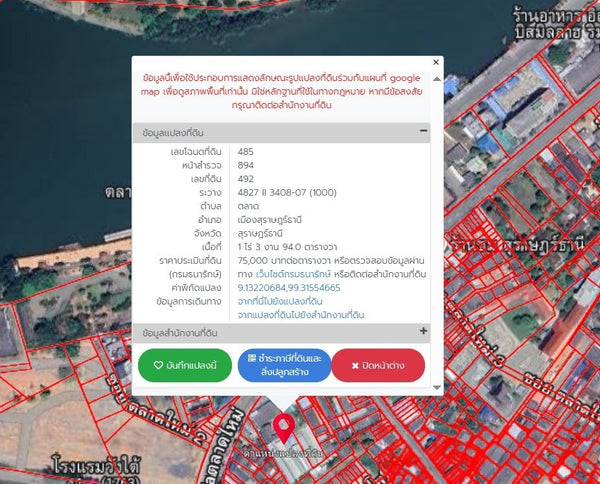This screenshot has width=600, height=484.
Task: Open the เว็บไซต์กรมธนารักษ์ link
Action: (293, 274)
